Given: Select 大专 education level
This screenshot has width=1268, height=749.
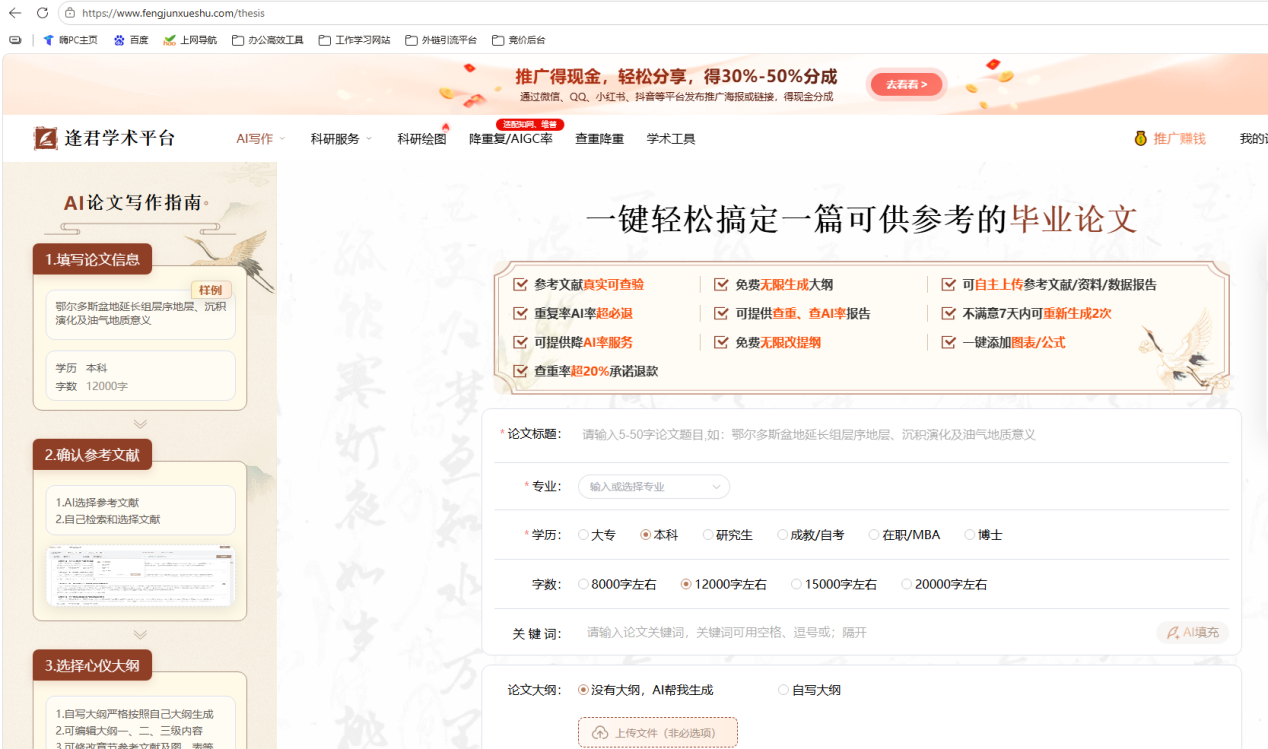Looking at the screenshot, I should tap(597, 535).
